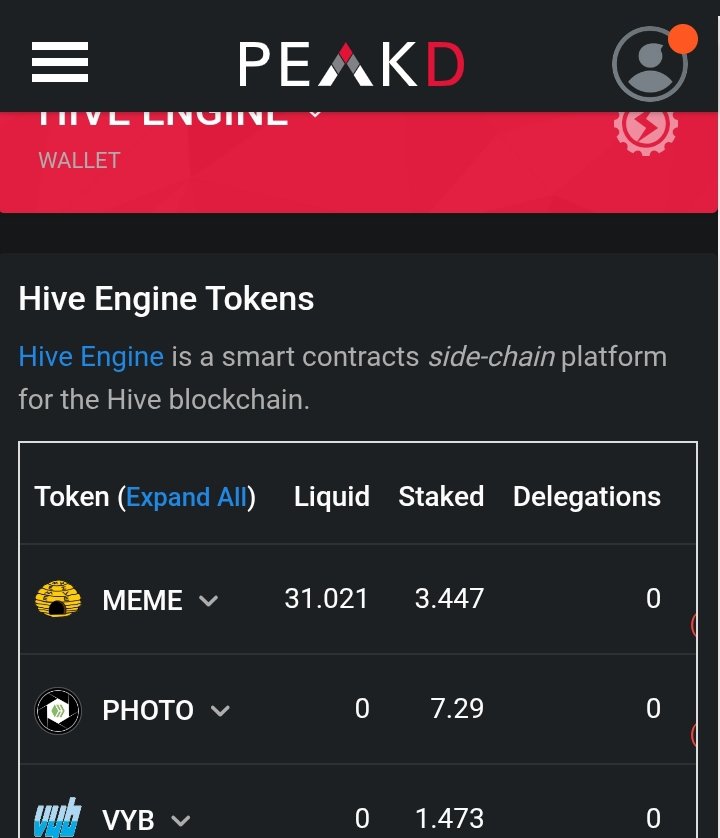The height and width of the screenshot is (838, 720).
Task: Click the PHOTO token shutter icon
Action: 58,710
